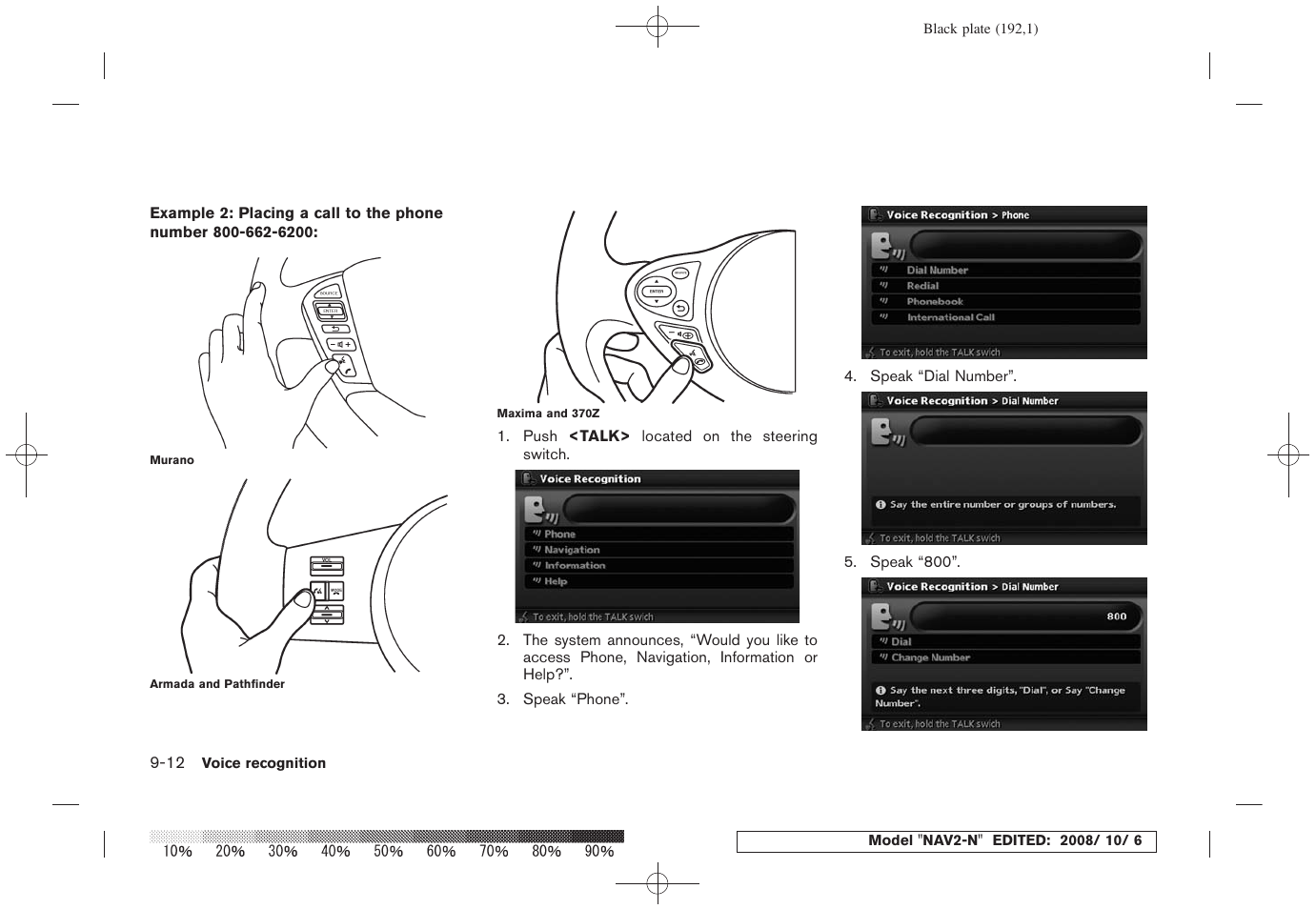Image resolution: width=1316 pixels, height=909 pixels.
Task: Click the empty voice input field in Dial Number screen
Action: [1025, 431]
